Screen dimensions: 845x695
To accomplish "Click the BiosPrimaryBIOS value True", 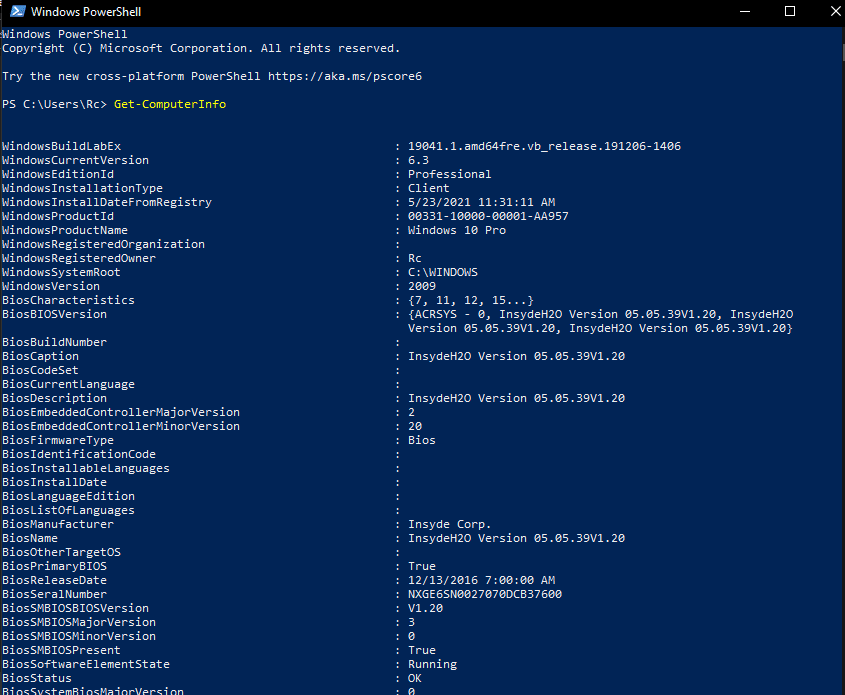I will point(421,566).
